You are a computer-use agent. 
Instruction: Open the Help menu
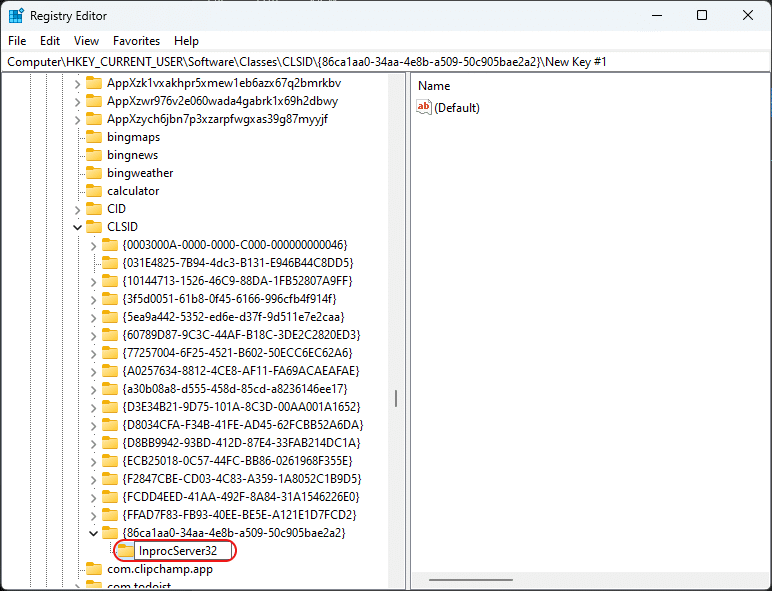pos(186,41)
